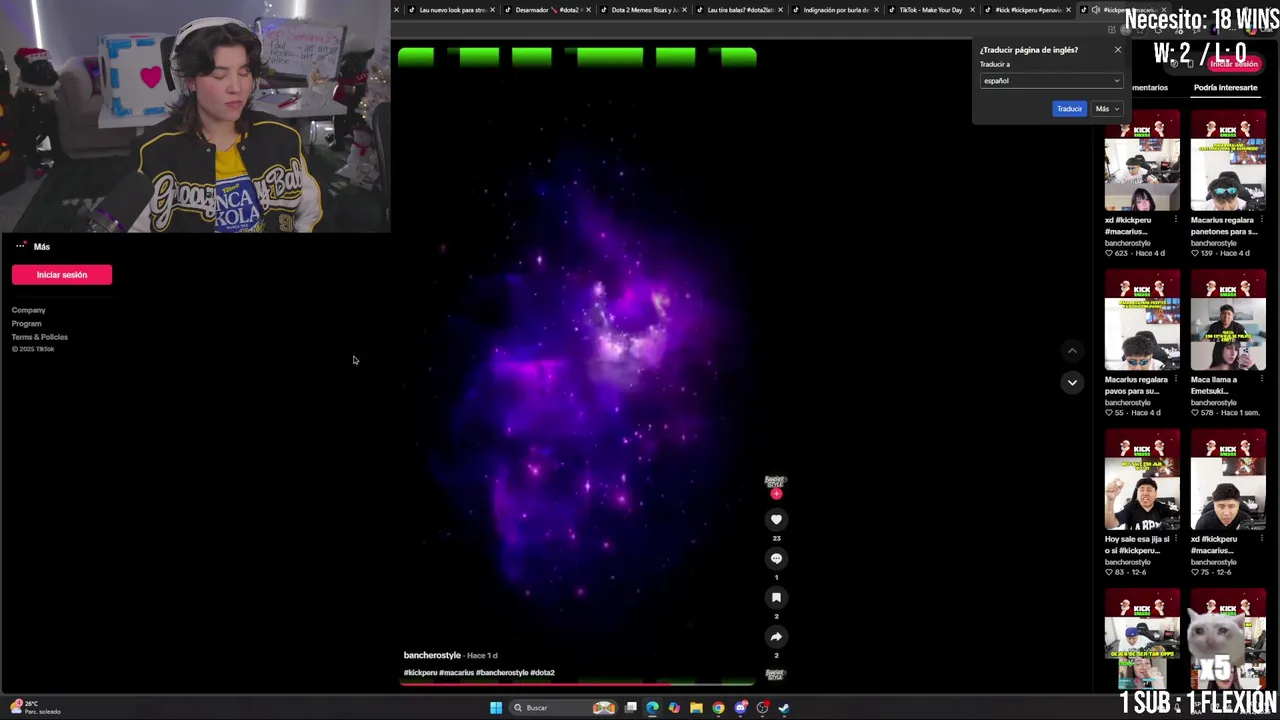Save the video with the bookmark icon

tap(776, 597)
